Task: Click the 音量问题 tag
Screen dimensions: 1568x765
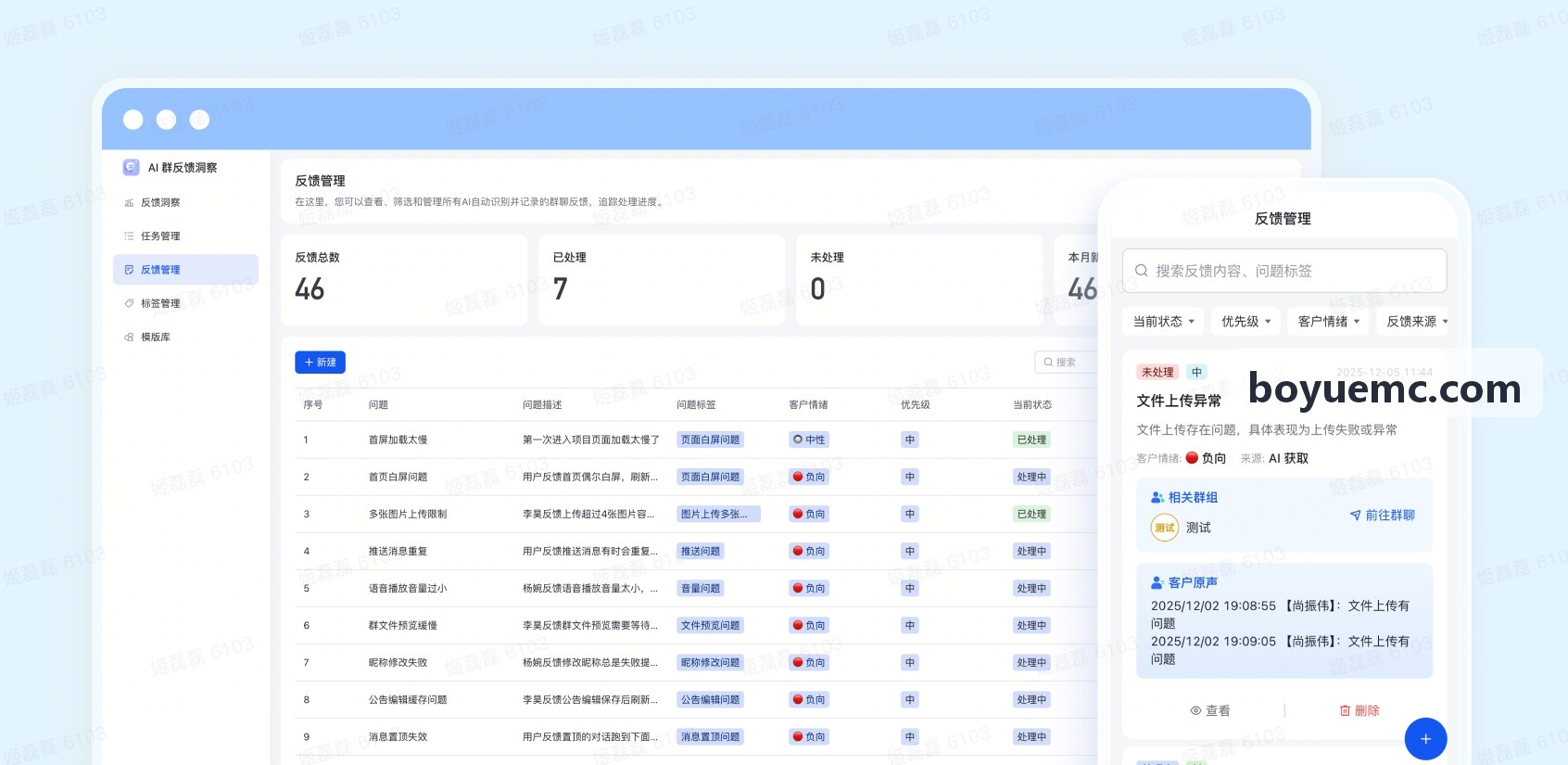Action: tap(701, 588)
